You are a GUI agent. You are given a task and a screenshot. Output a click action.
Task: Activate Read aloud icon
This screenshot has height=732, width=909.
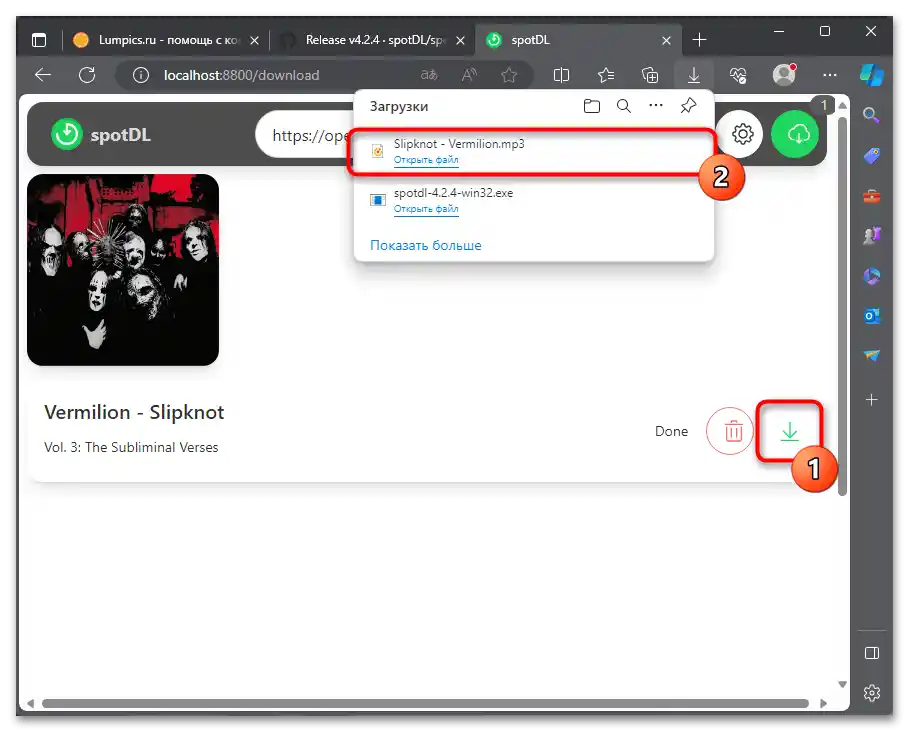(469, 75)
